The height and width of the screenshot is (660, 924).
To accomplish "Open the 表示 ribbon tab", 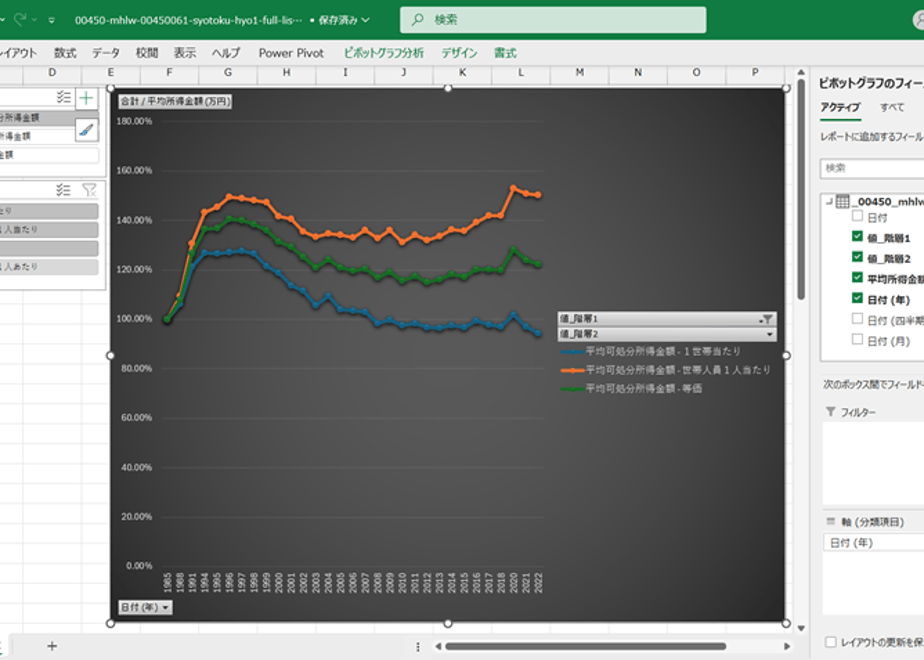I will tap(185, 53).
